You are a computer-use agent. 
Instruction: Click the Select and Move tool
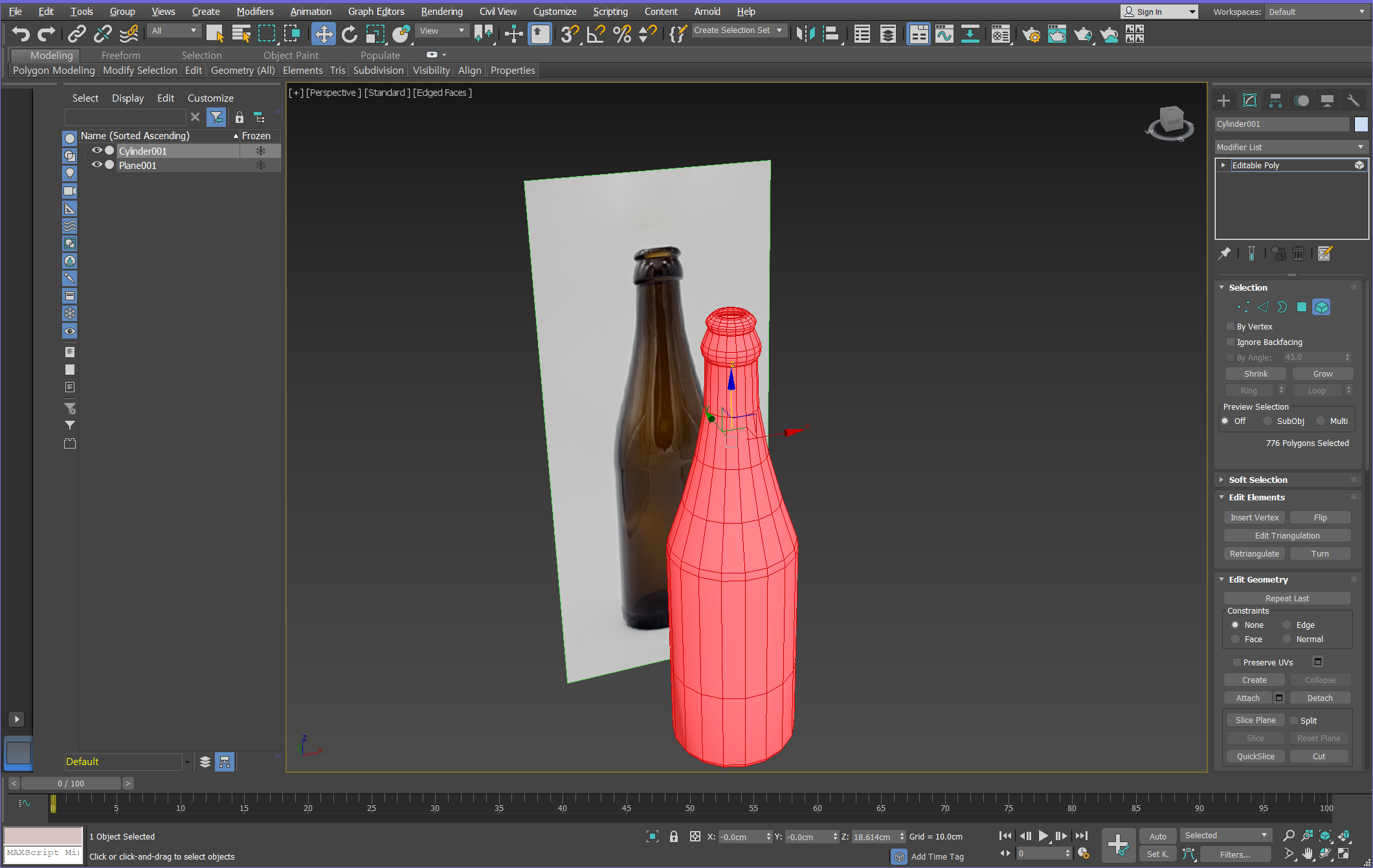(323, 34)
